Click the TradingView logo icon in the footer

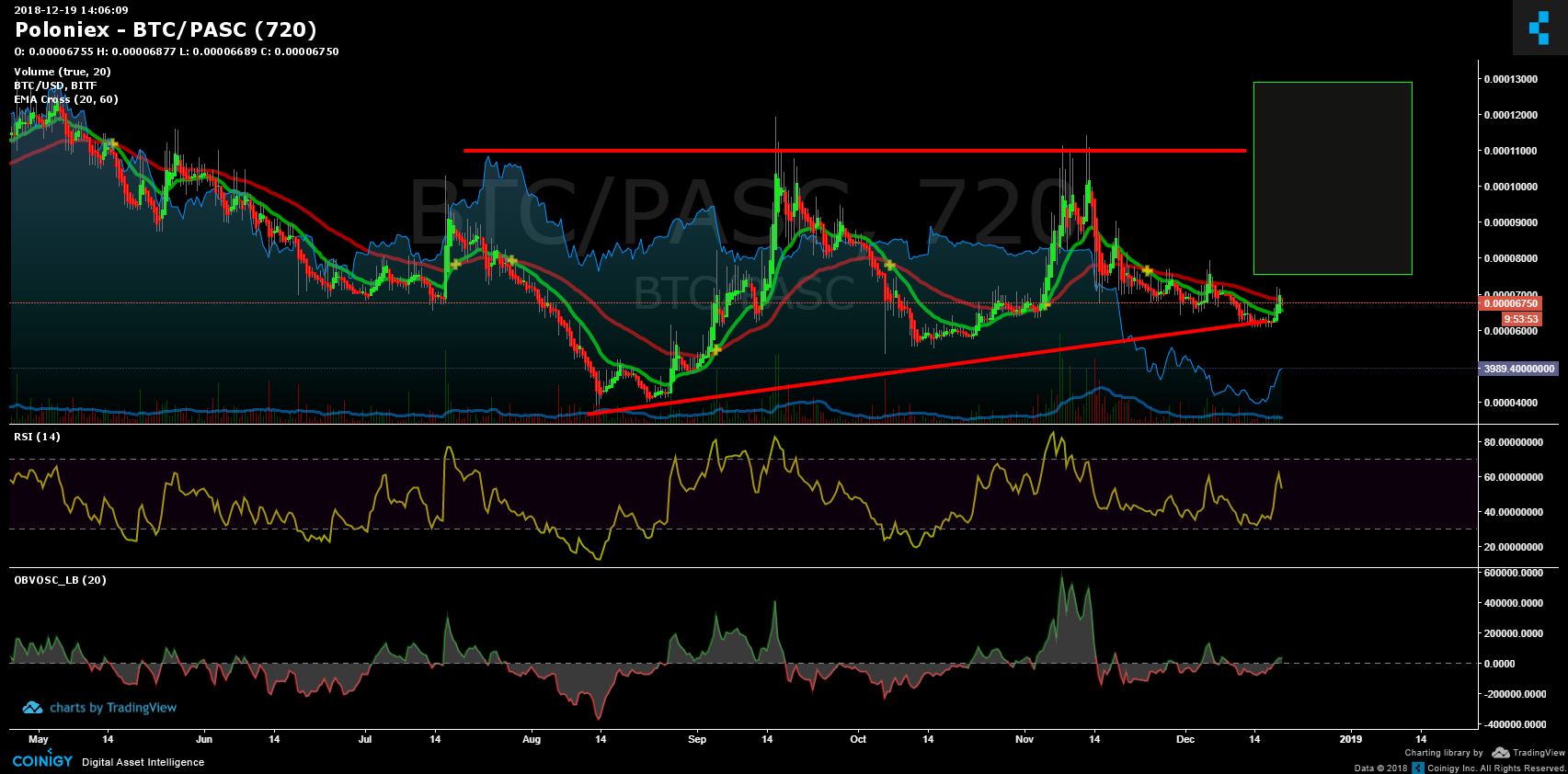pos(1501,753)
